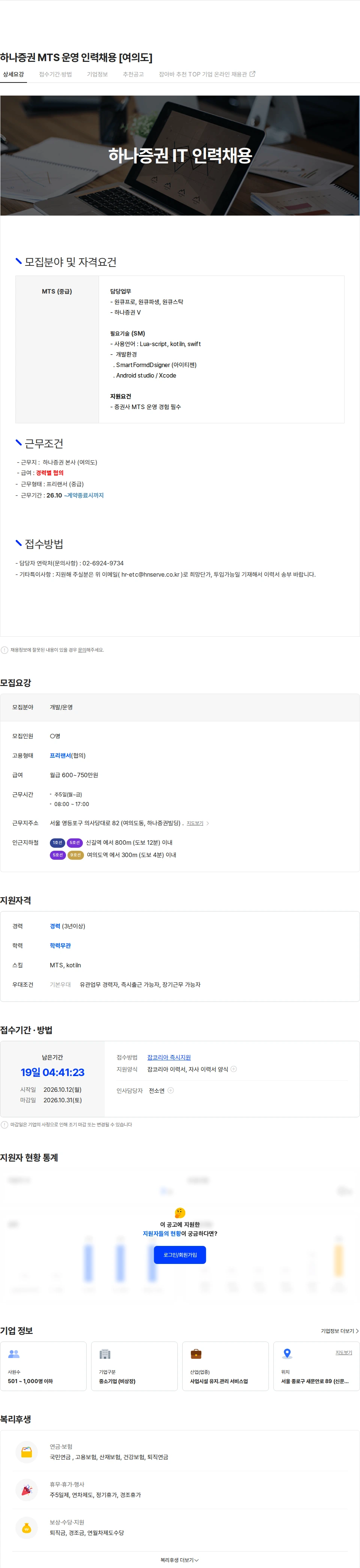
Task: Switch to the 접수기간·방법 tab
Action: [55, 74]
